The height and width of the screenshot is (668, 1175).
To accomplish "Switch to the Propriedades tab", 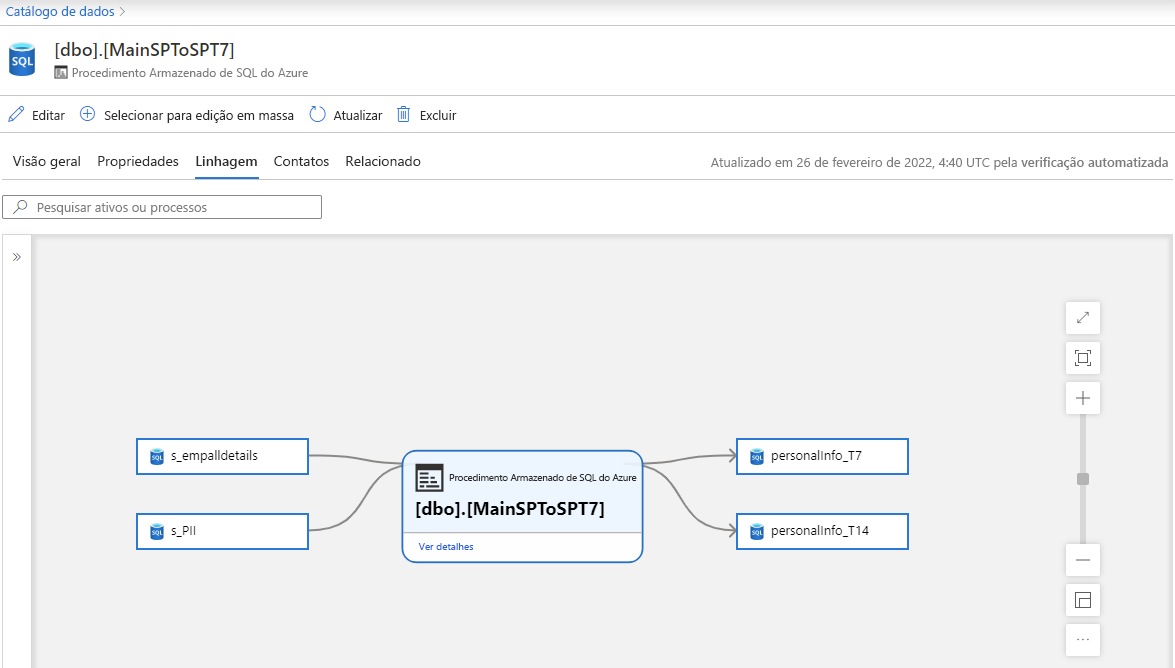I will pos(137,161).
